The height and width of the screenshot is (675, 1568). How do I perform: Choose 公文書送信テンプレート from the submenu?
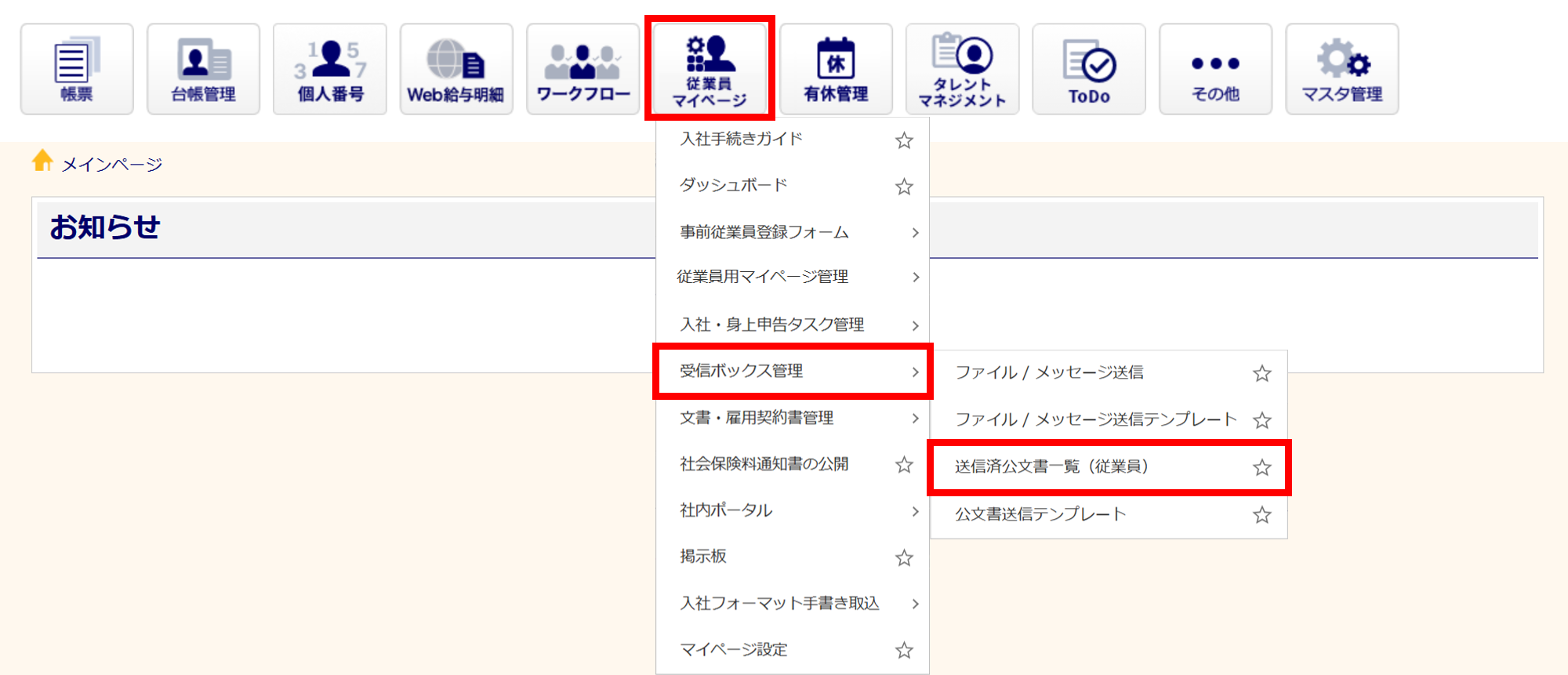[x=1040, y=514]
